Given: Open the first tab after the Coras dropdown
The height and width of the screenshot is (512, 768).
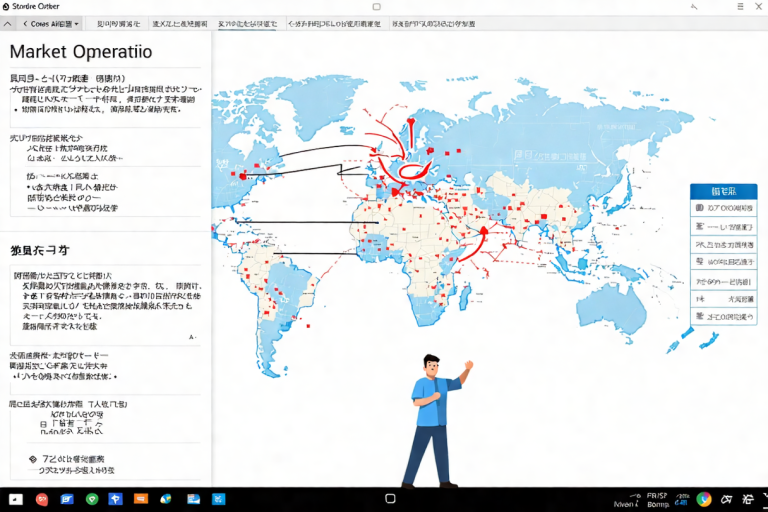Looking at the screenshot, I should pyautogui.click(x=118, y=24).
